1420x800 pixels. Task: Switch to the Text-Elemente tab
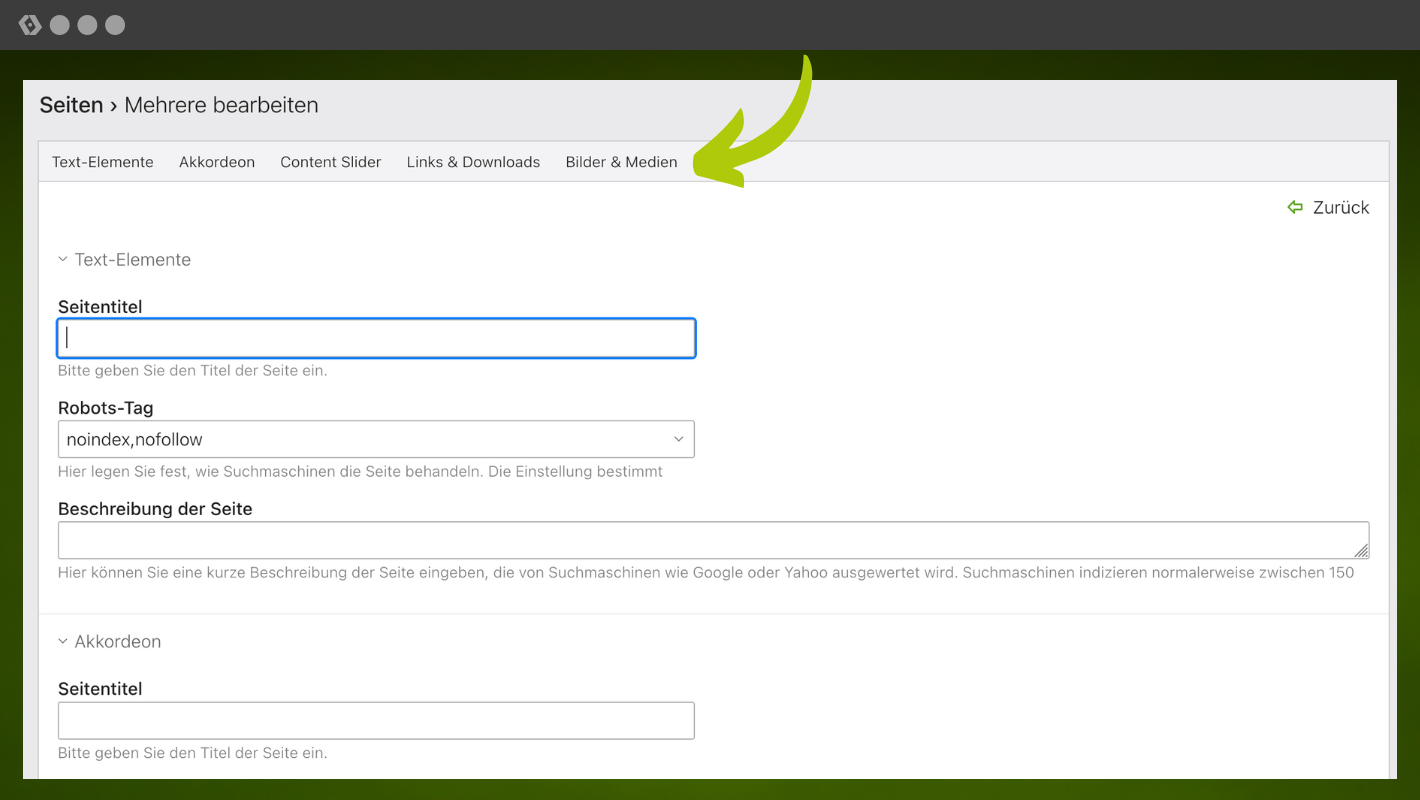coord(103,162)
